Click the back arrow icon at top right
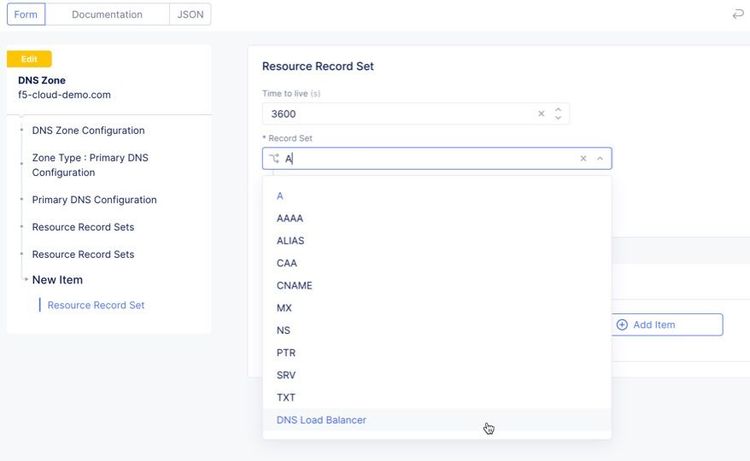The width and height of the screenshot is (750, 461). 738,15
